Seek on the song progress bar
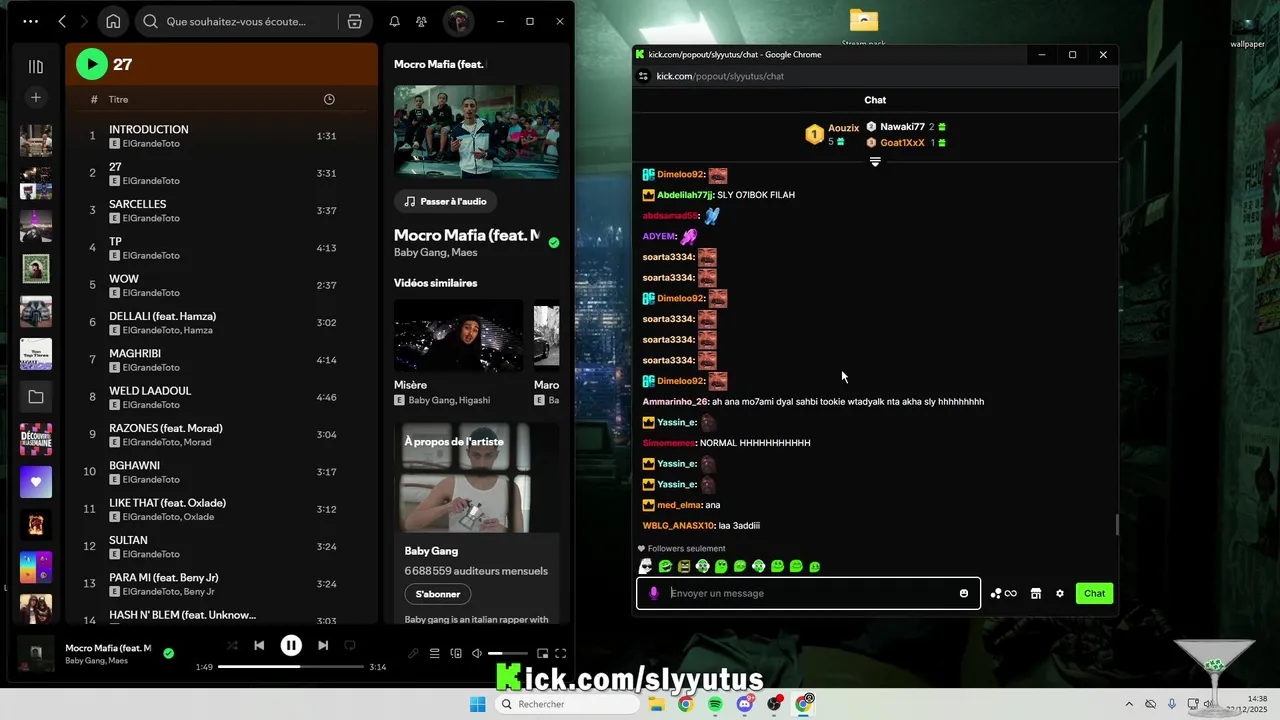1280x720 pixels. click(291, 667)
